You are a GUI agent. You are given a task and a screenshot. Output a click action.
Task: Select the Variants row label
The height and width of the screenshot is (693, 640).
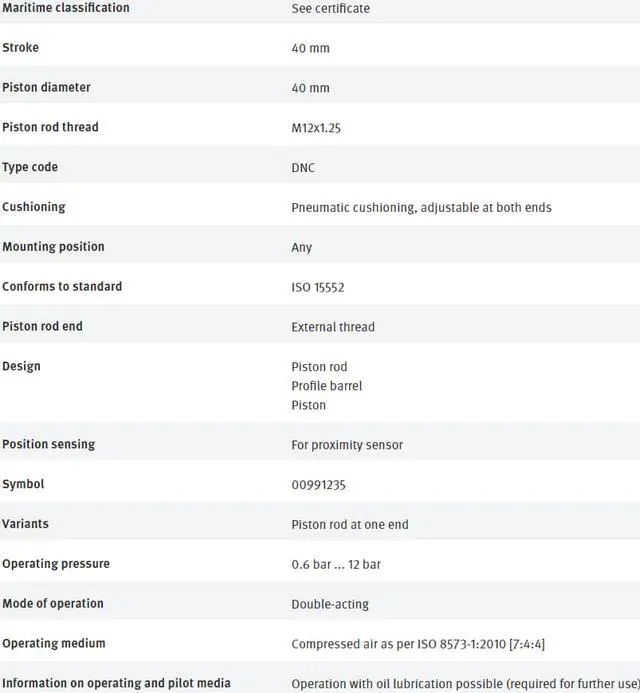25,524
